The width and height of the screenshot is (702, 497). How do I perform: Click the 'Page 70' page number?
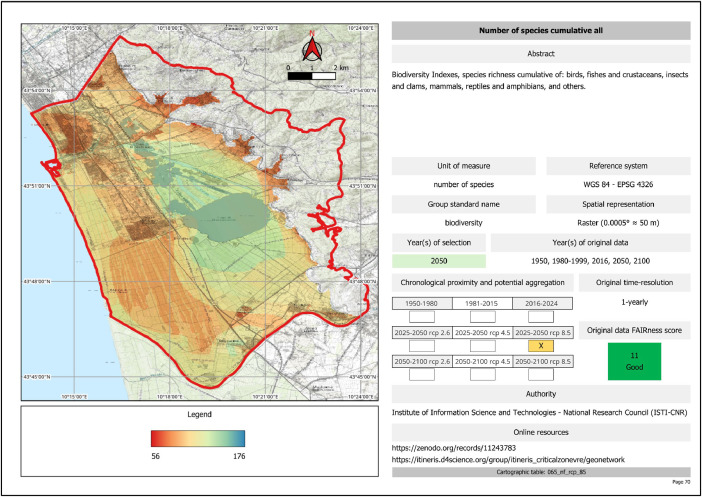[x=681, y=482]
